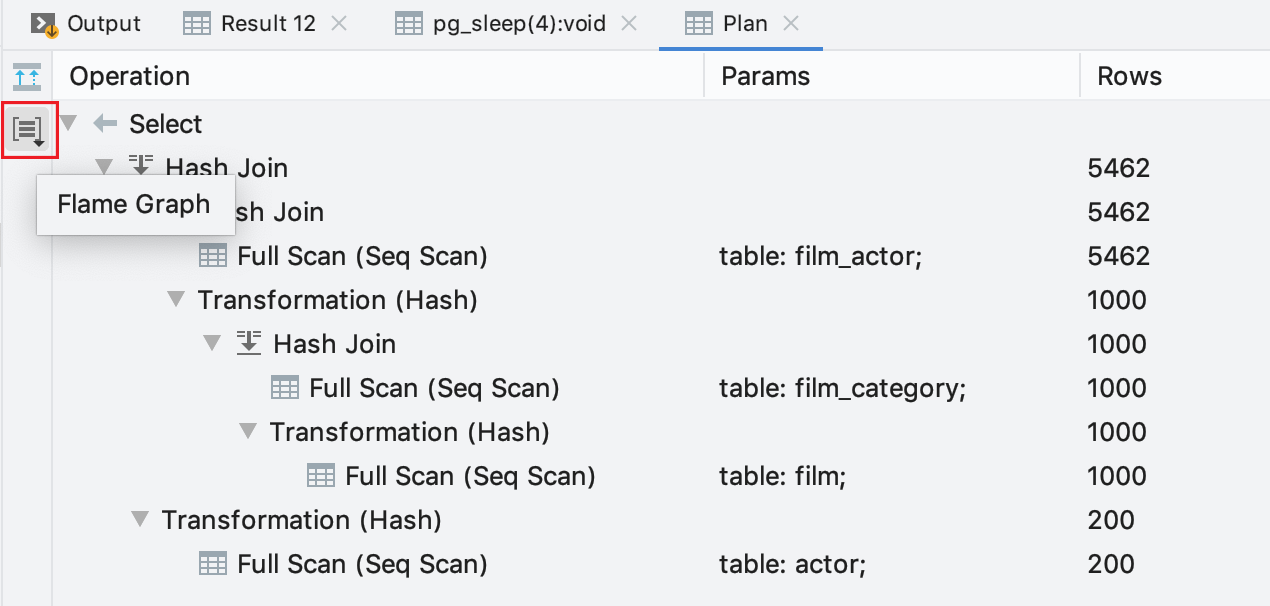The image size is (1270, 606).
Task: Close the Plan tab
Action: (791, 24)
